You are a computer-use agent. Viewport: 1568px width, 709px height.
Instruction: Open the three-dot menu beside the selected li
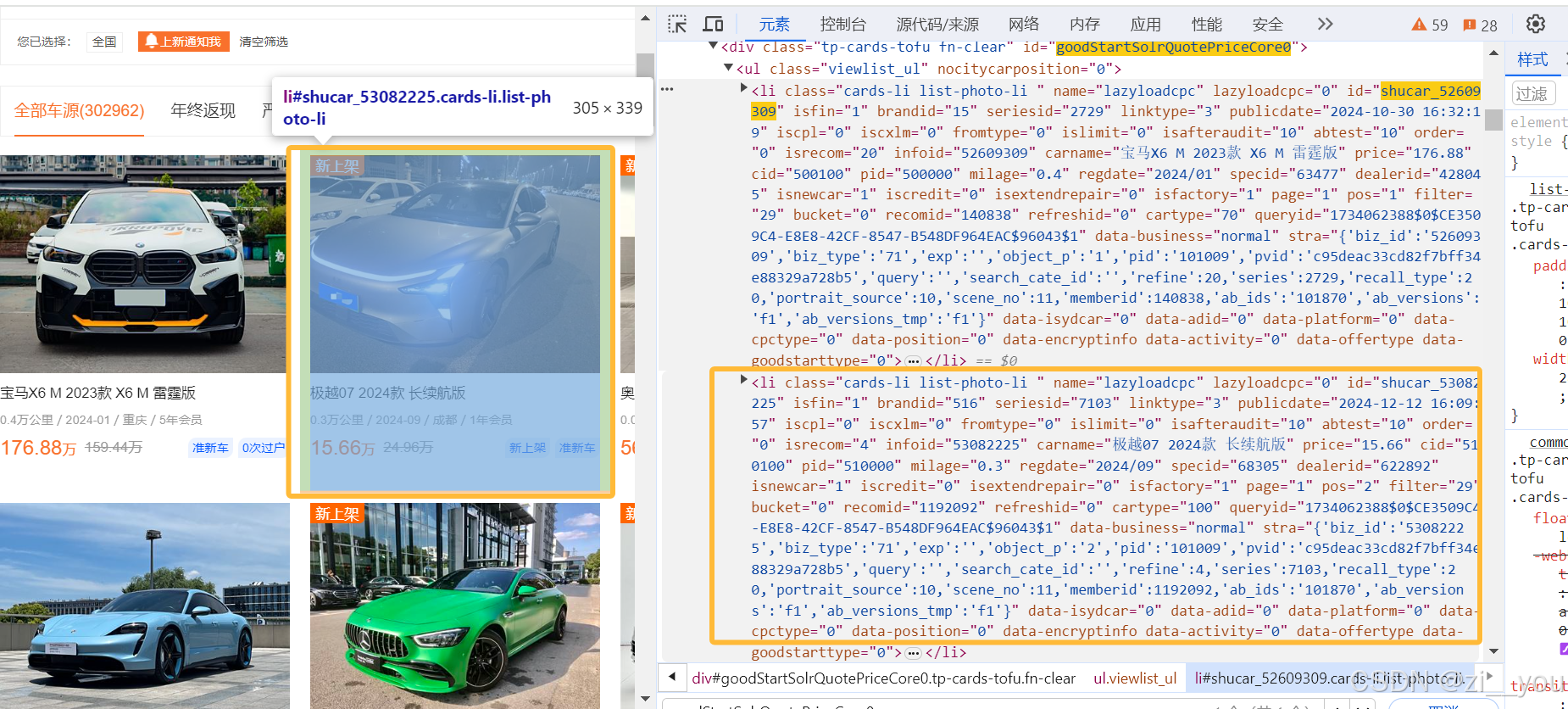pyautogui.click(x=667, y=89)
